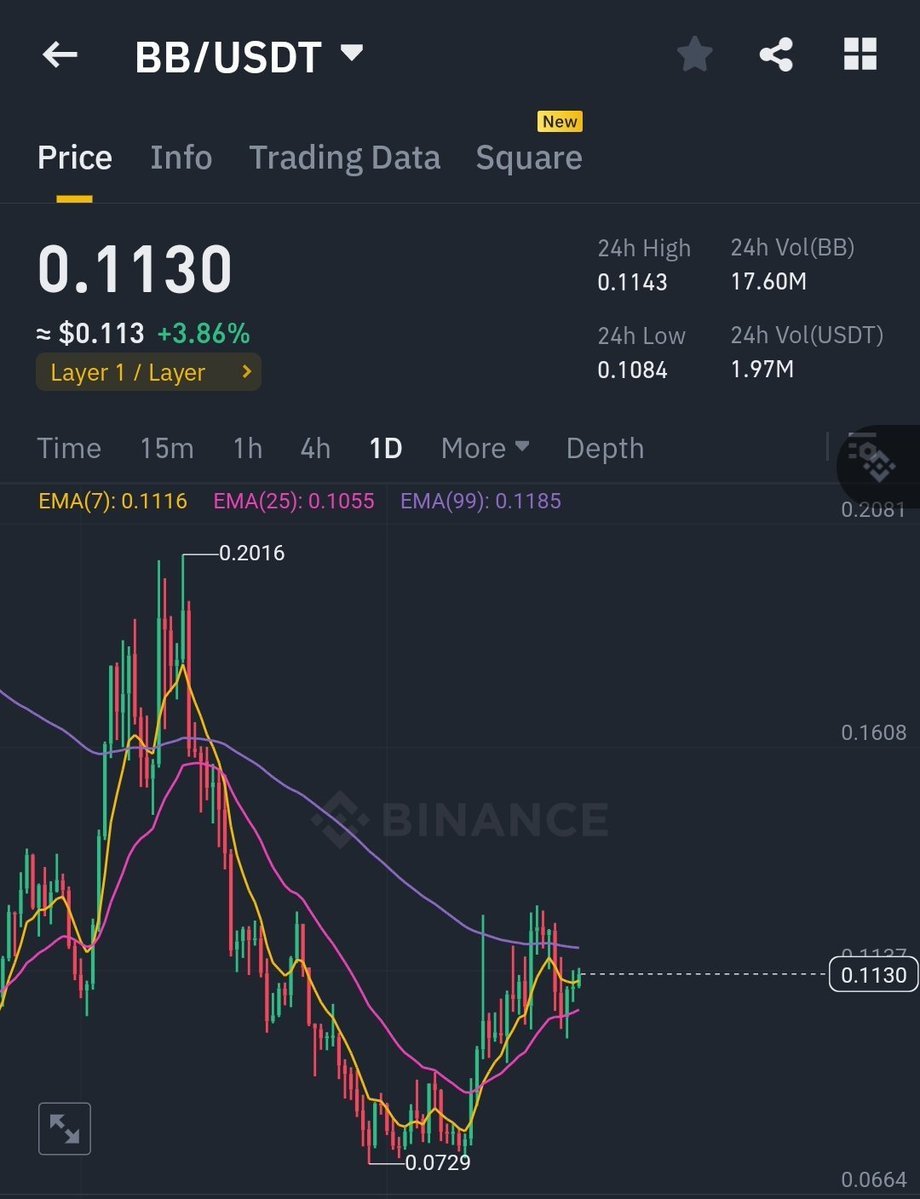Tap the 24h Low value 0.1084
This screenshot has width=920, height=1199.
[632, 370]
